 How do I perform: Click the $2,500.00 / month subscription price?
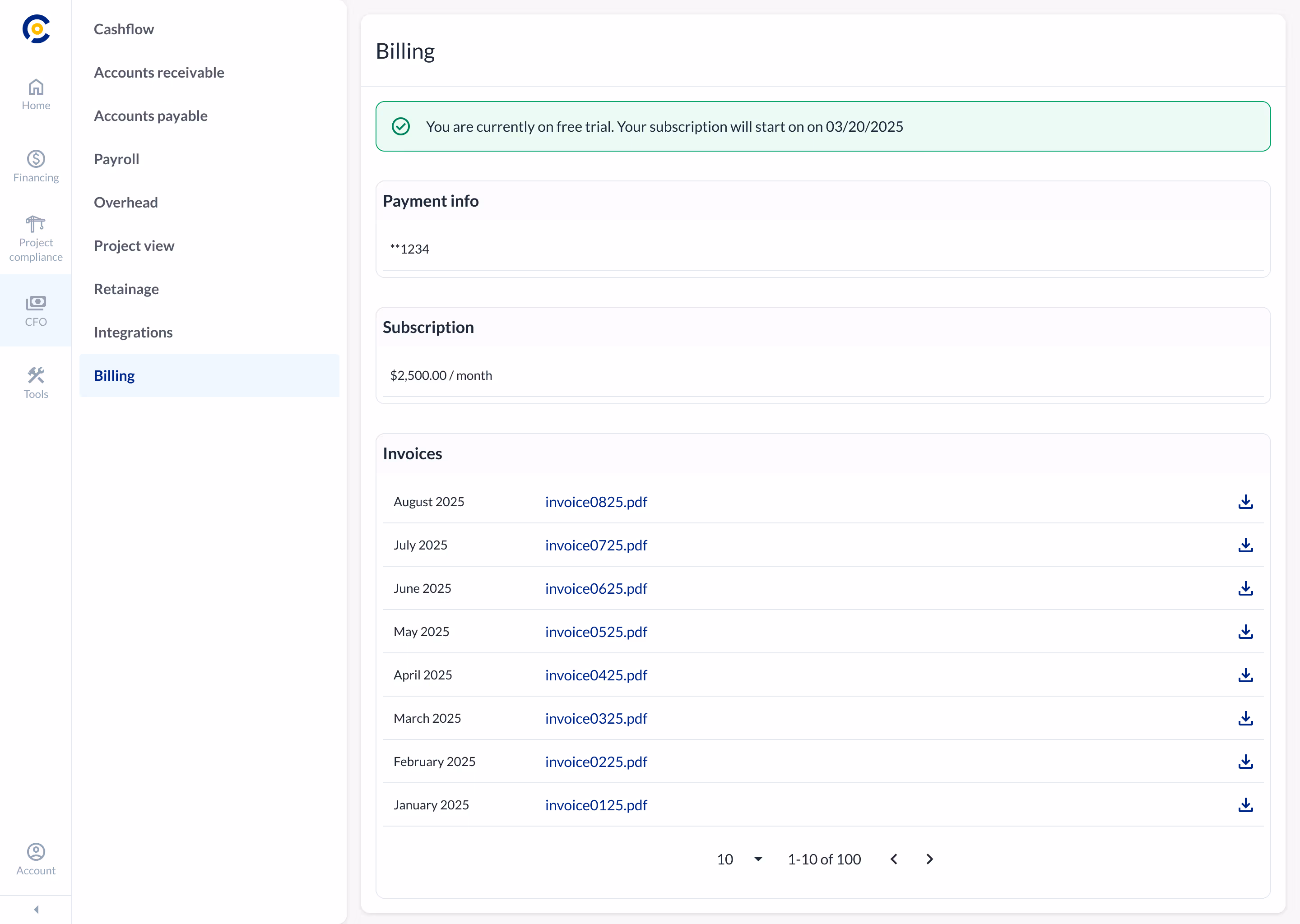(x=441, y=375)
